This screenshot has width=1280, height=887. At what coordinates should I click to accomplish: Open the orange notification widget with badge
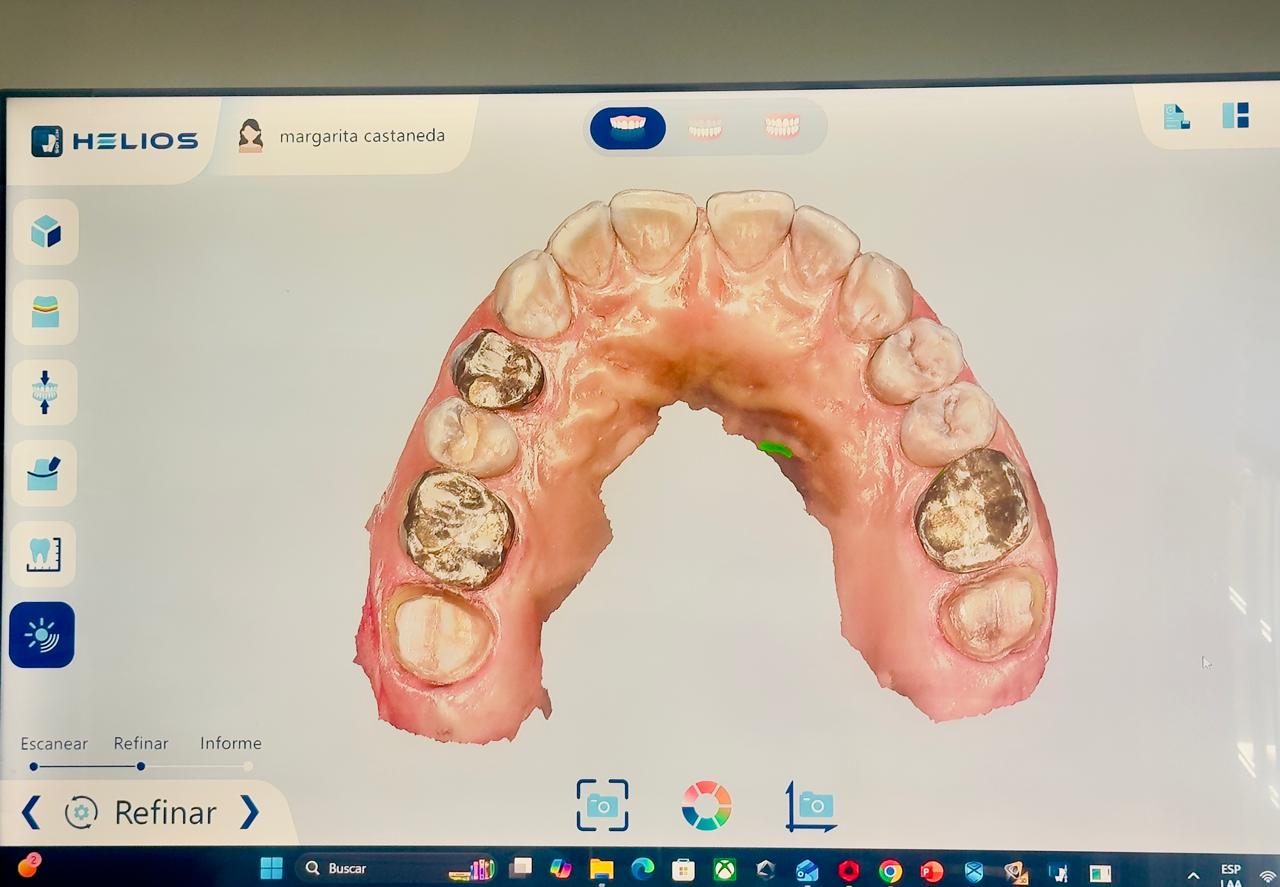coord(29,866)
